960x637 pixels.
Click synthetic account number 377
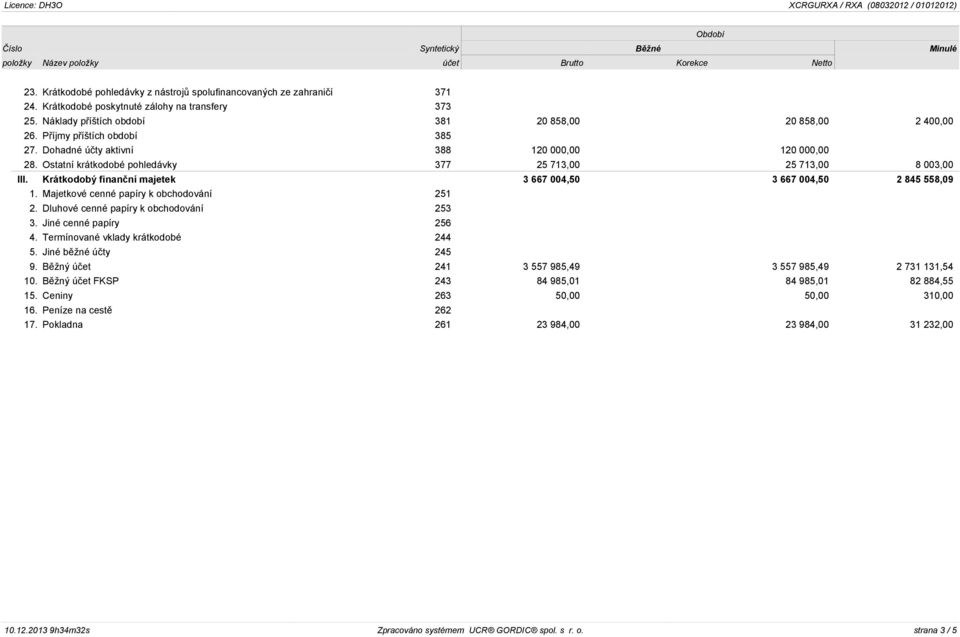(443, 165)
